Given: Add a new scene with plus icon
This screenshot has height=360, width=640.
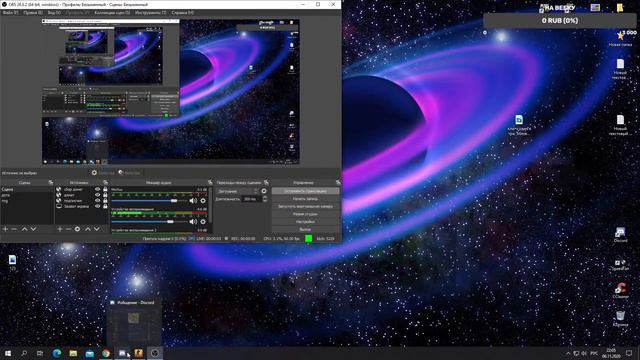Looking at the screenshot, I should tap(5, 229).
